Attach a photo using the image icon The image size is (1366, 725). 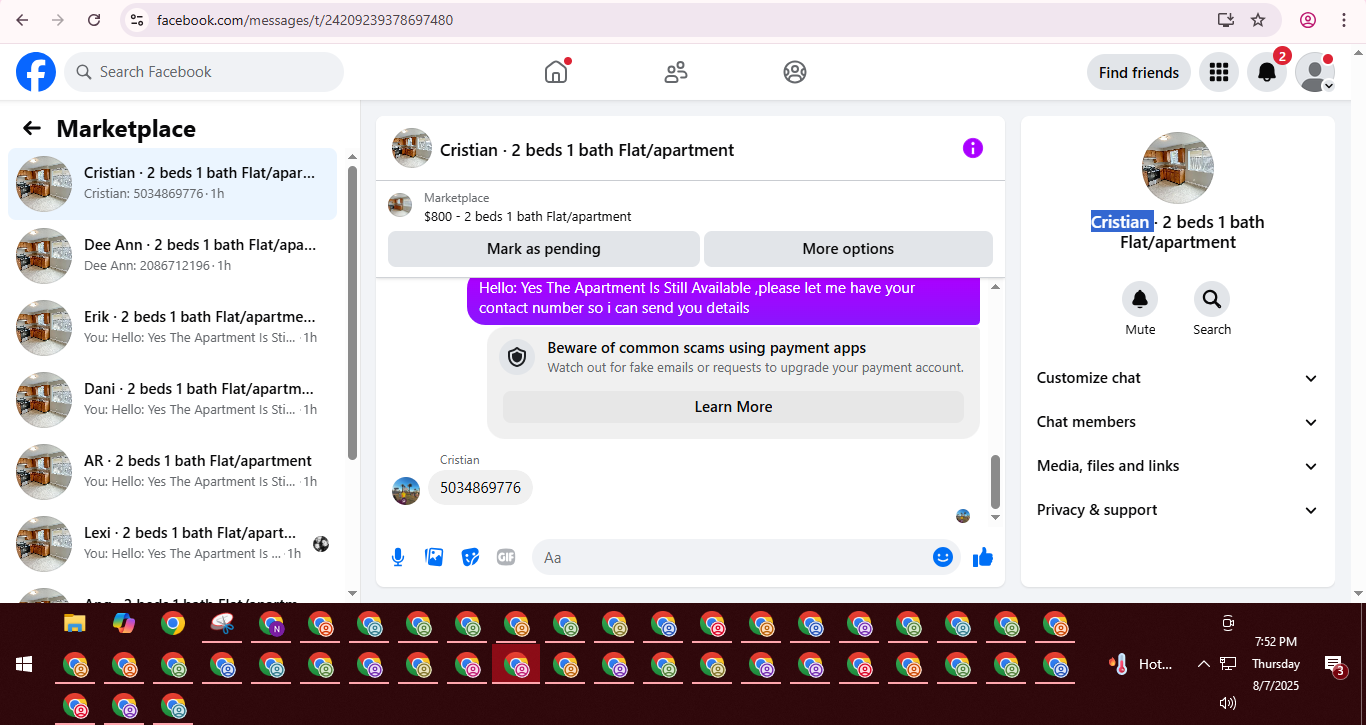coord(434,557)
